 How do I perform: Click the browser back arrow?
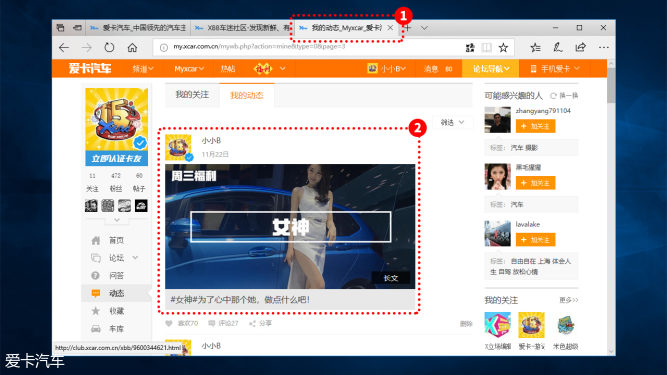64,48
